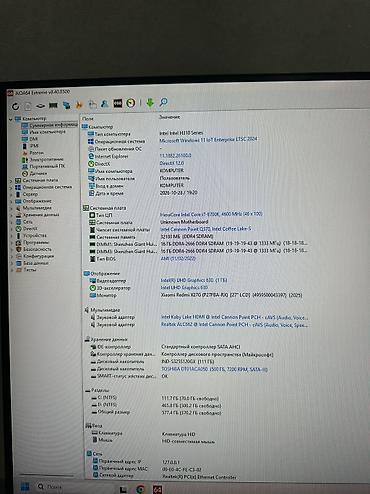The height and width of the screenshot is (494, 370).
Task: Expand the Сеть tree node
Action: [x=11, y=222]
